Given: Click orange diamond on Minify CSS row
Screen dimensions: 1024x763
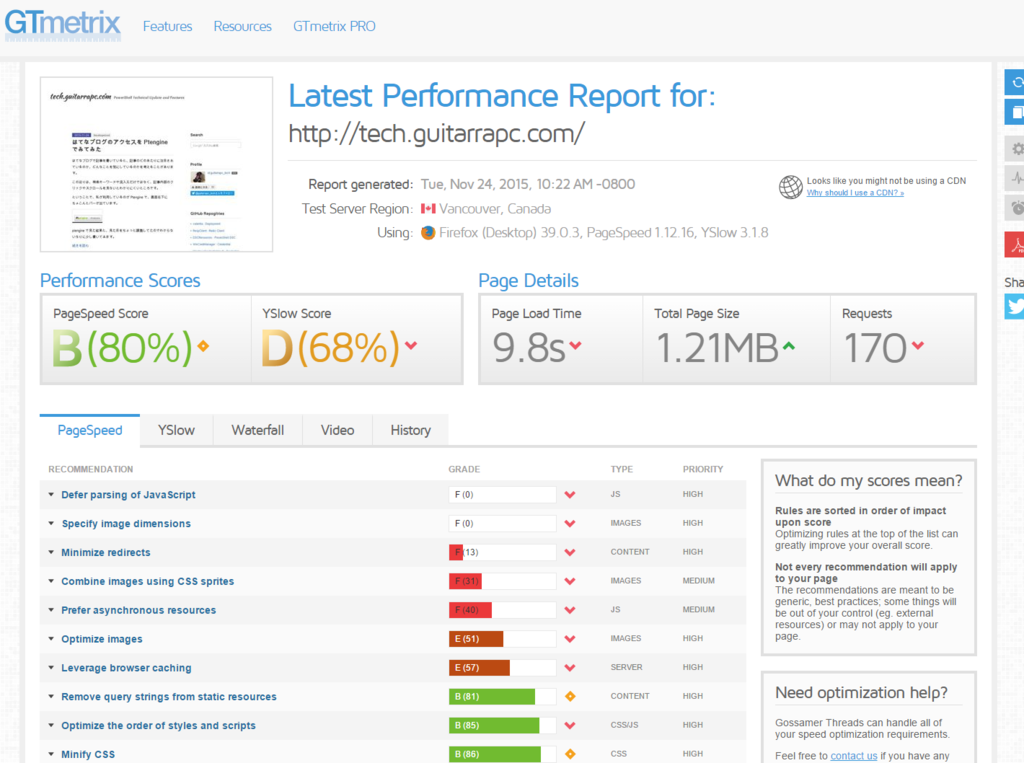Looking at the screenshot, I should point(570,754).
